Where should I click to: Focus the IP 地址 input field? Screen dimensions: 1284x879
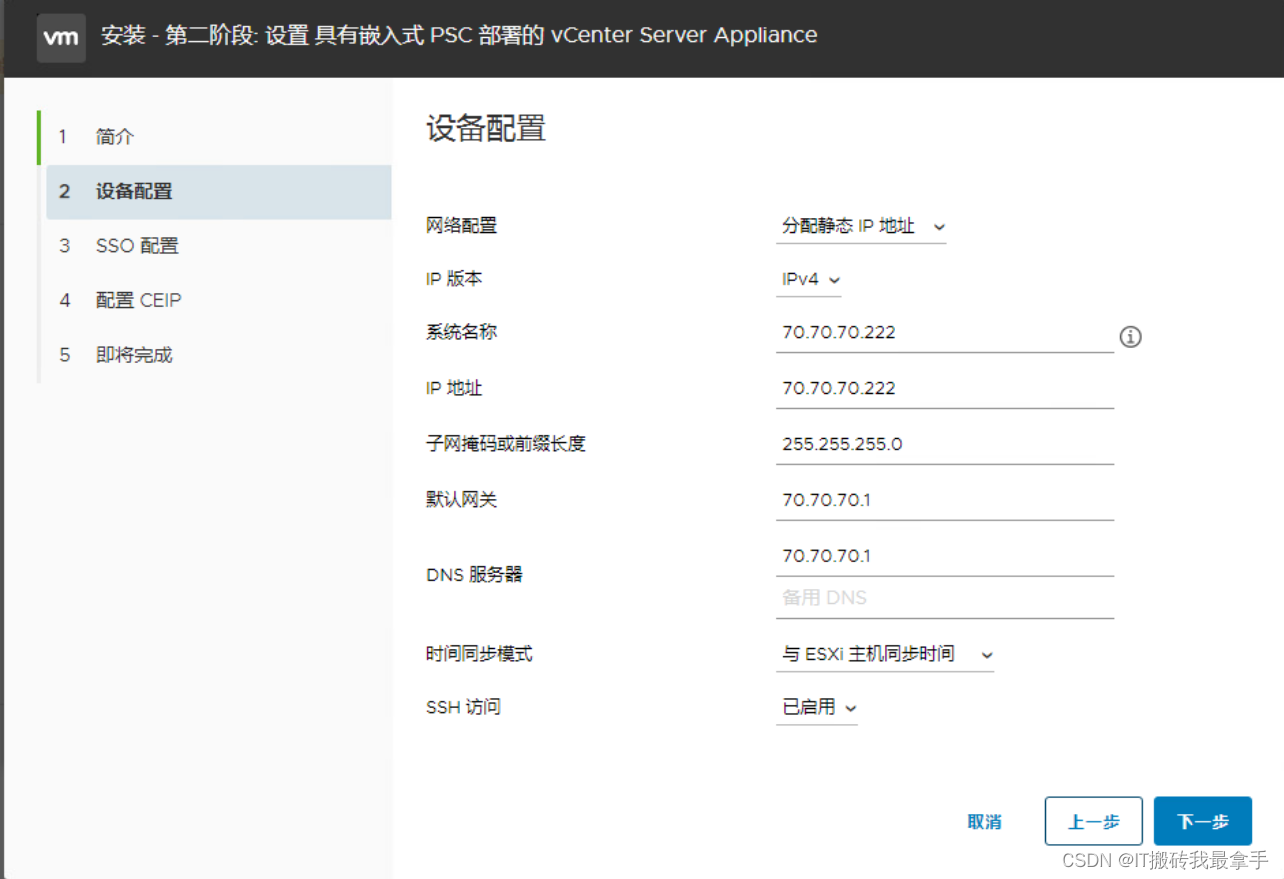tap(945, 389)
